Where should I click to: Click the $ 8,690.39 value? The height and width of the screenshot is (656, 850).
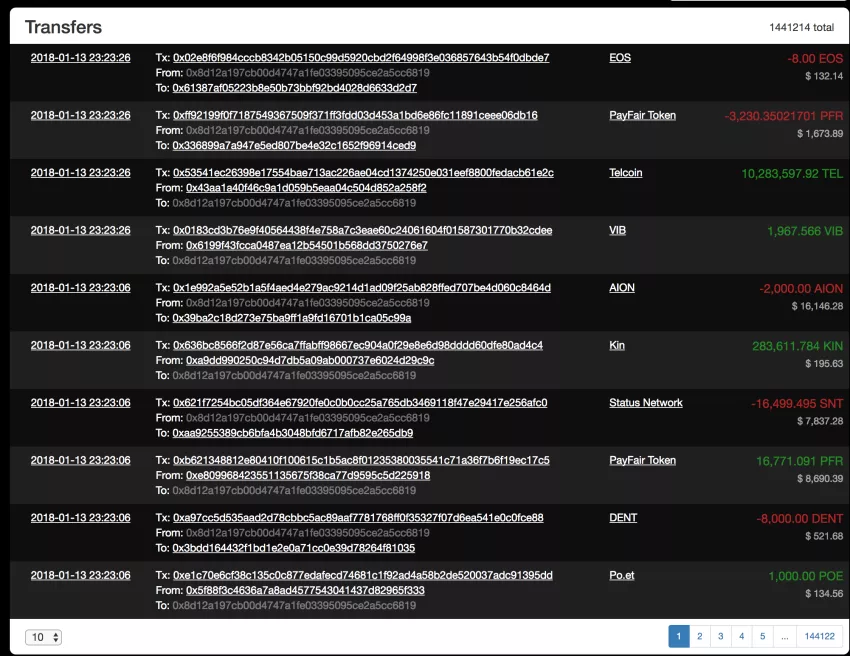(x=820, y=478)
